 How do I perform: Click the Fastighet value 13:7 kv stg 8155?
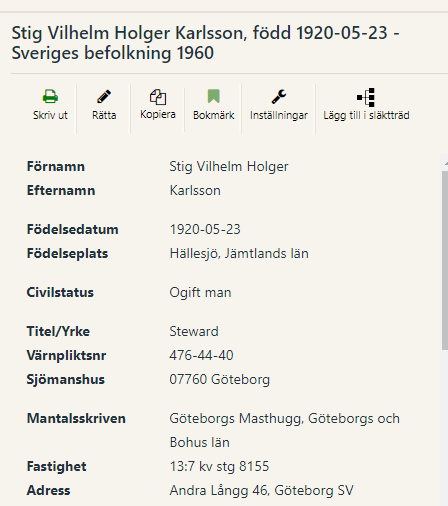pos(219,466)
